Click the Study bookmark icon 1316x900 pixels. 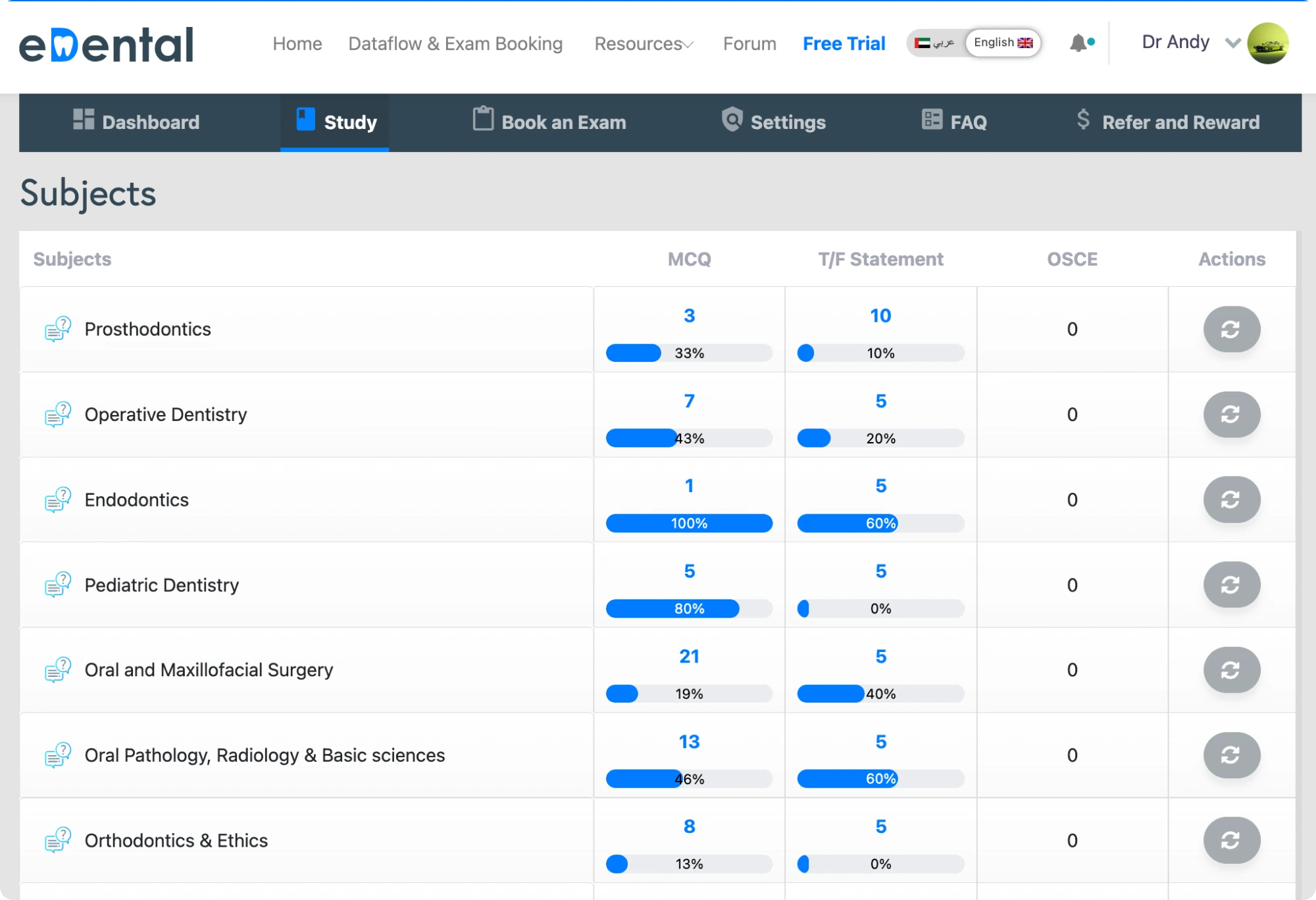click(306, 119)
